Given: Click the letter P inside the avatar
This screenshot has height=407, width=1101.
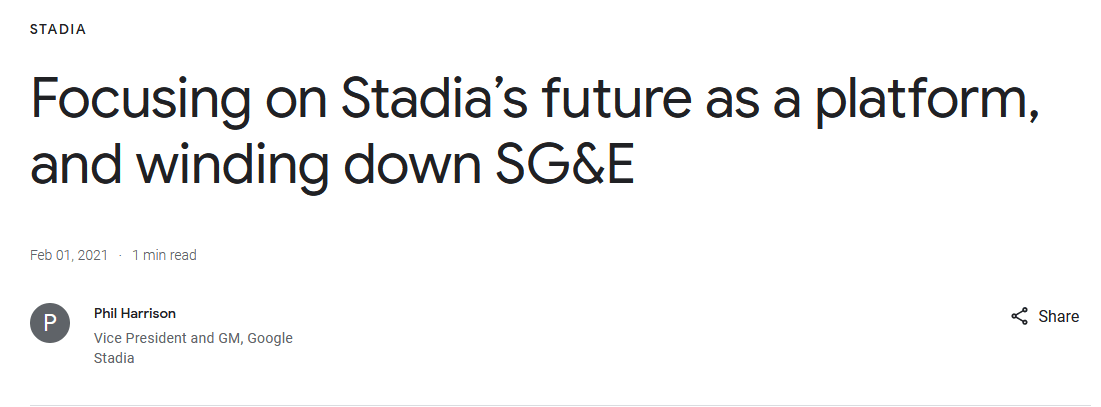Looking at the screenshot, I should 50,323.
